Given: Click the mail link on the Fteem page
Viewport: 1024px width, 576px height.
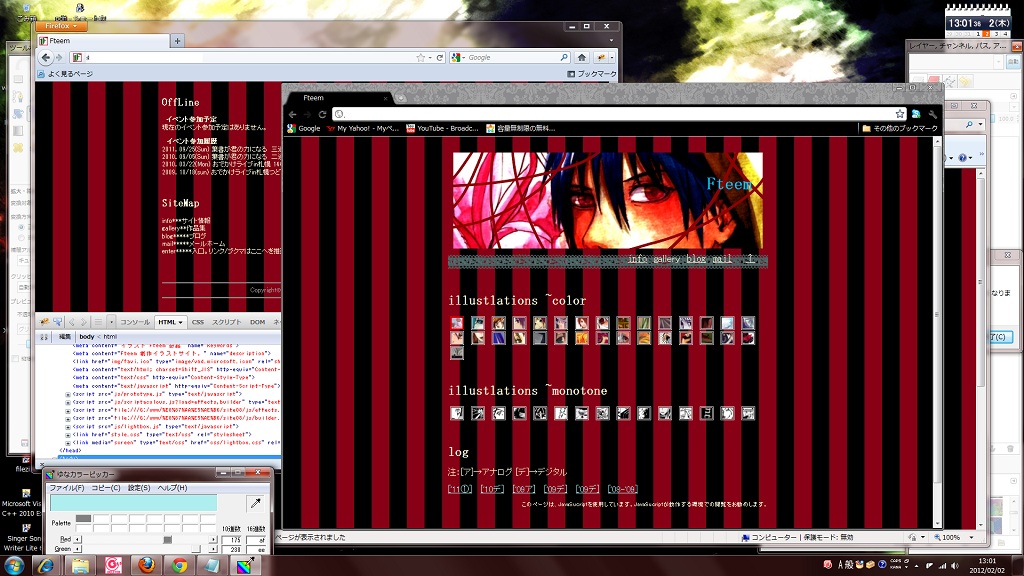Looking at the screenshot, I should 722,259.
